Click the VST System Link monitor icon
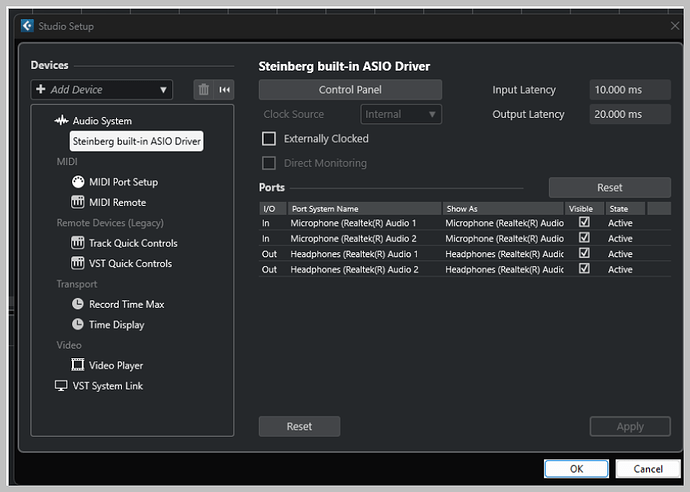690x492 pixels. coord(61,386)
